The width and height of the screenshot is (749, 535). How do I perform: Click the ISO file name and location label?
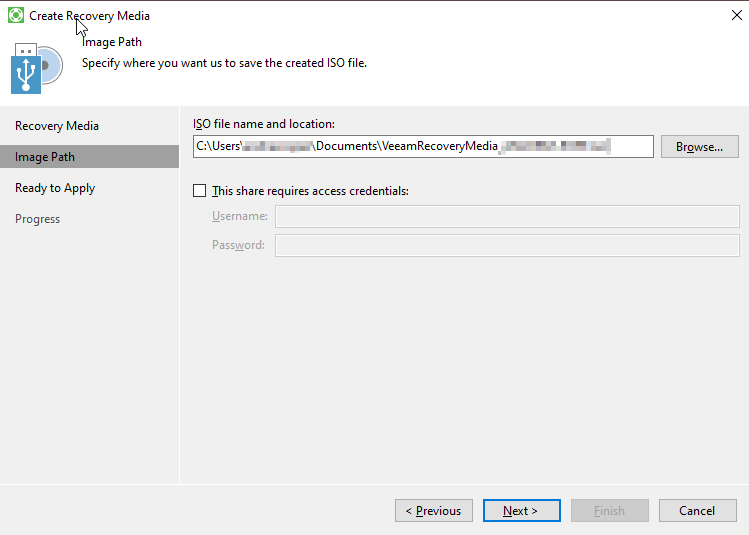click(264, 124)
